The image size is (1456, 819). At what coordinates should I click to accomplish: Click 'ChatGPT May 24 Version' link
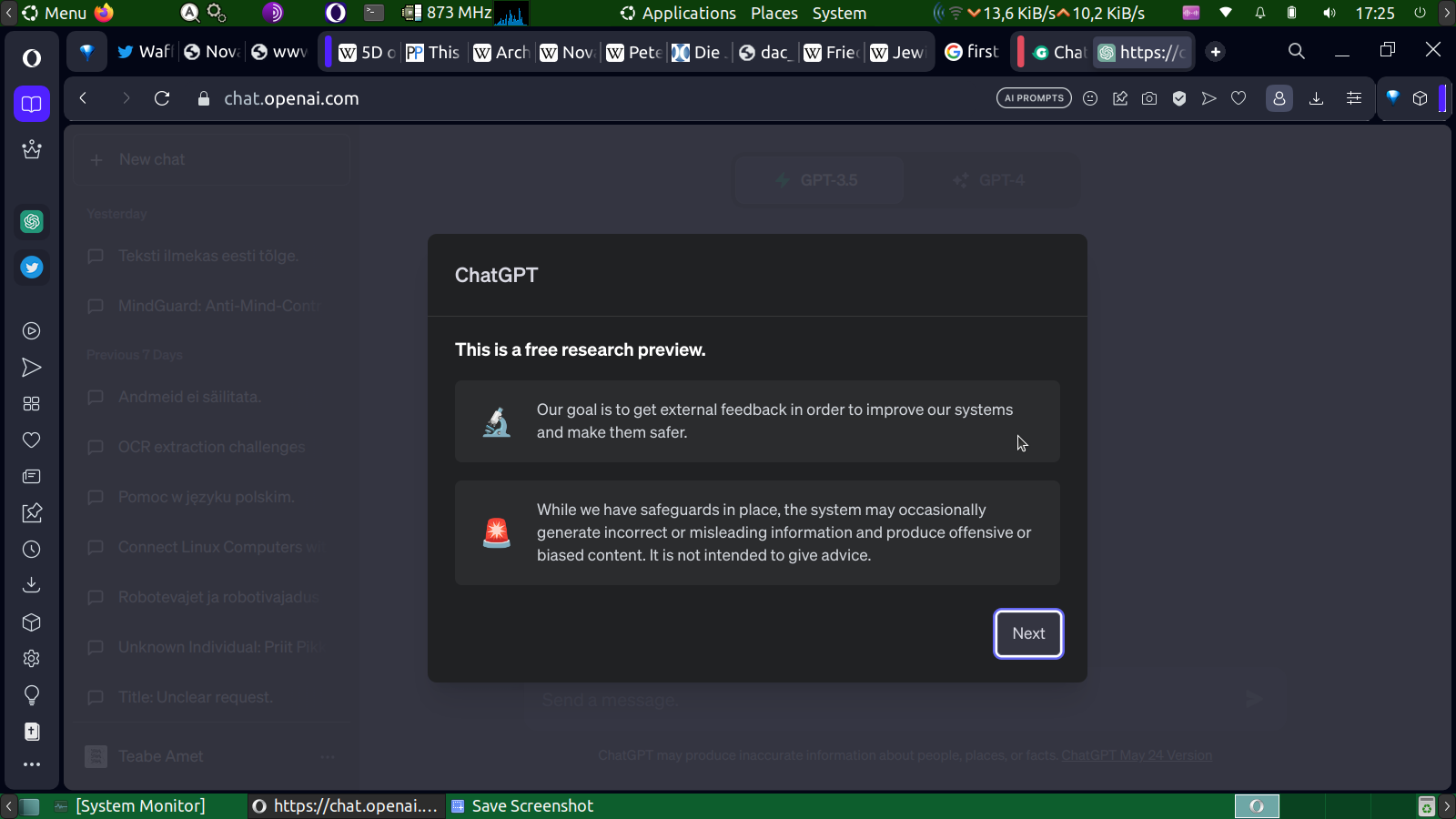(1137, 755)
